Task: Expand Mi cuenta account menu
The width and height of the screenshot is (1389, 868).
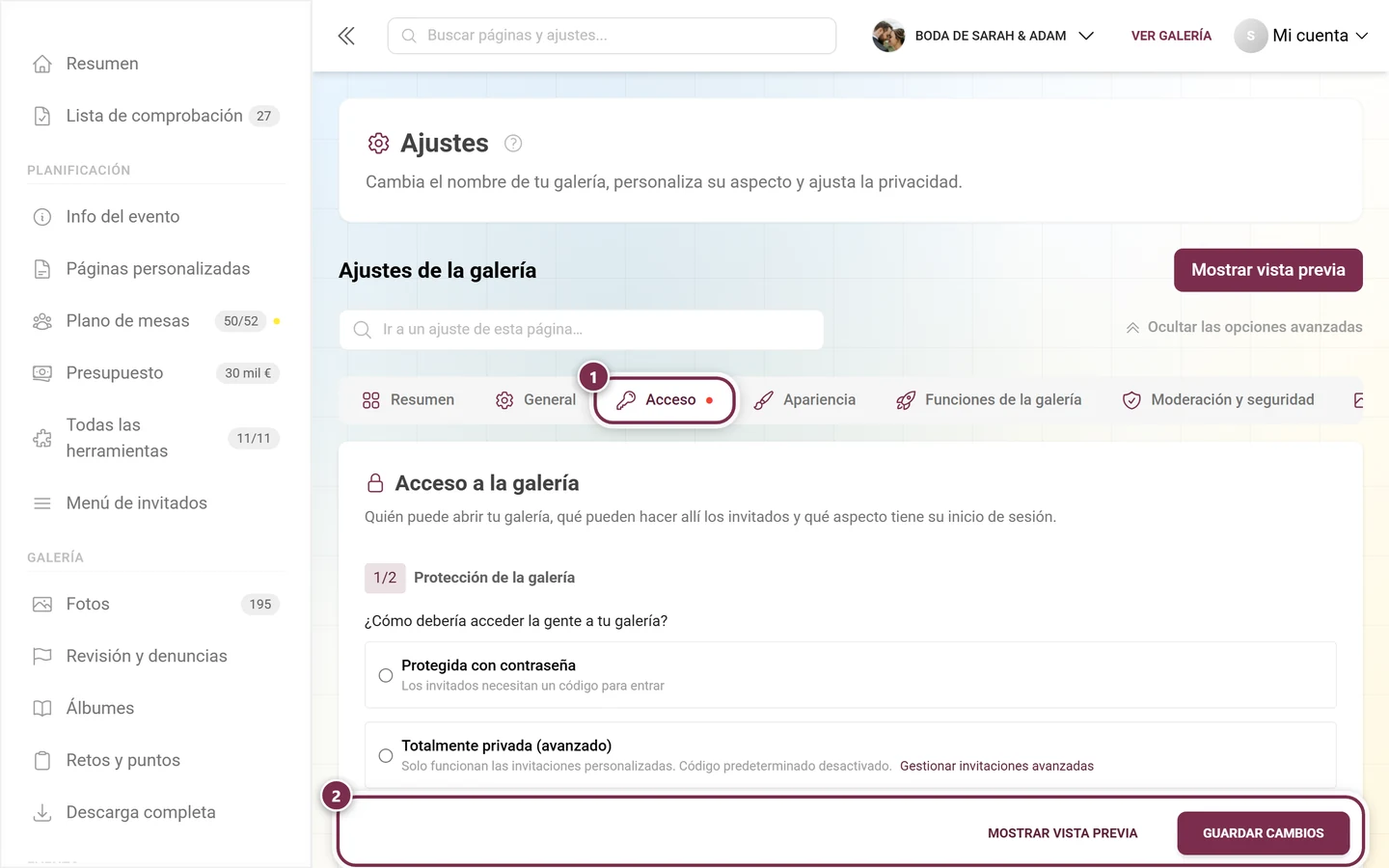Action: 1302,36
